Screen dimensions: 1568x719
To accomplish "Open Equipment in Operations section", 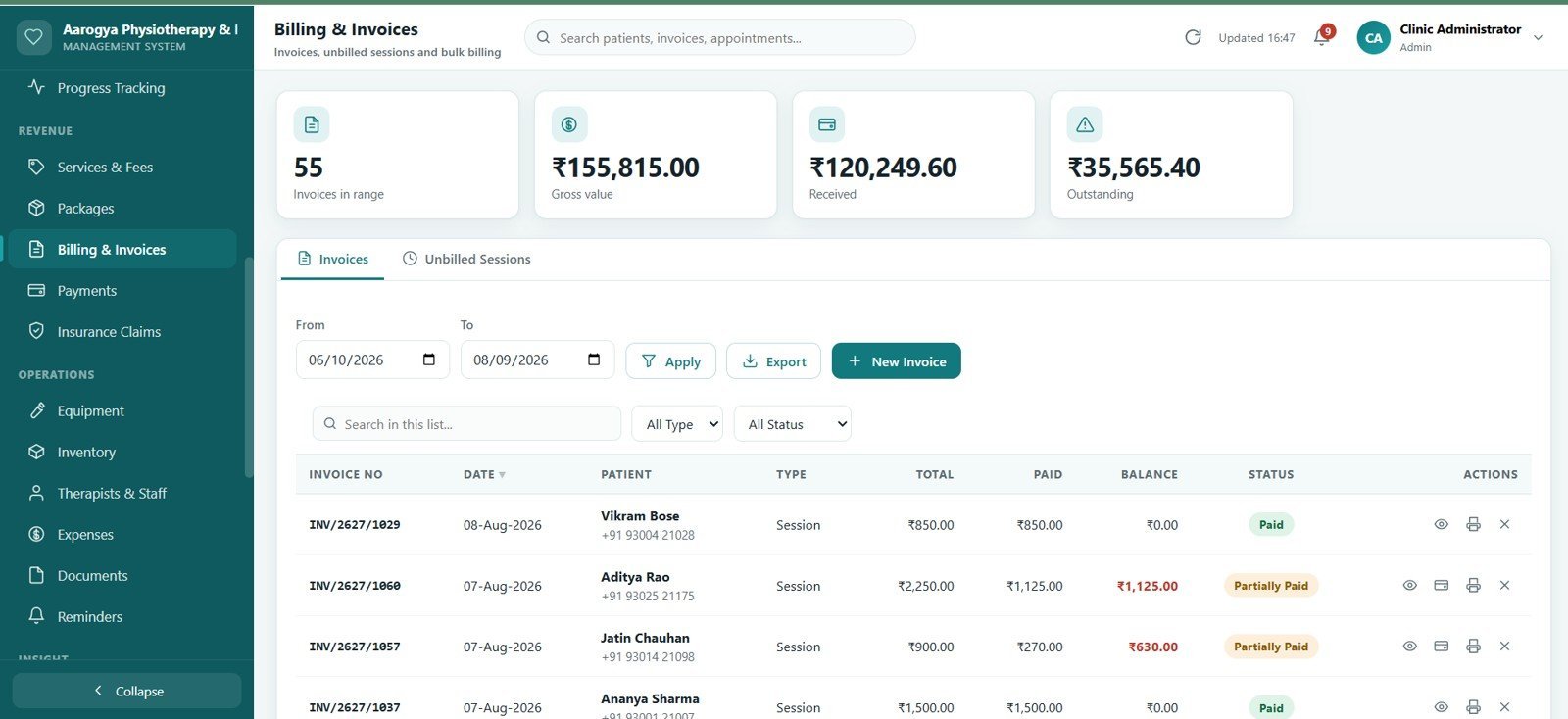I will (122, 411).
